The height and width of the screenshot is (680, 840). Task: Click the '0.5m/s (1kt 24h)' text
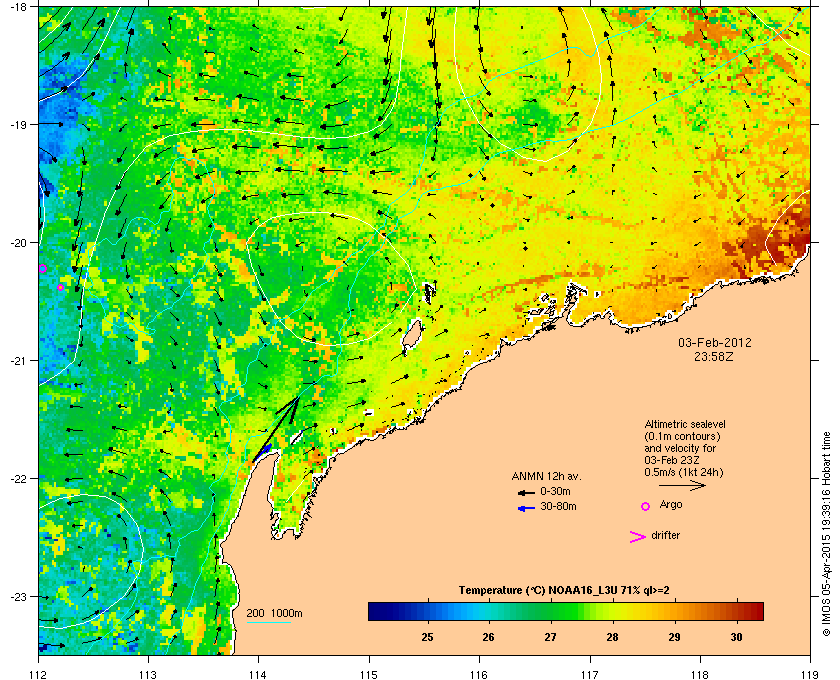(684, 473)
